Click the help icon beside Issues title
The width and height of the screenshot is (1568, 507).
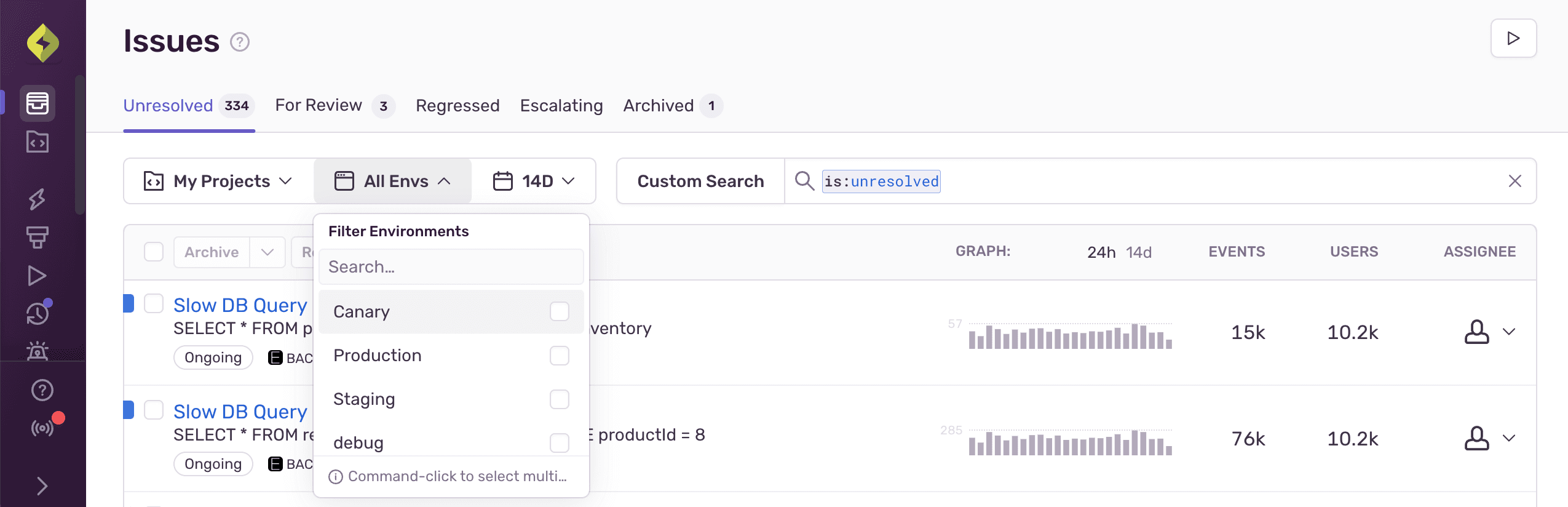240,42
